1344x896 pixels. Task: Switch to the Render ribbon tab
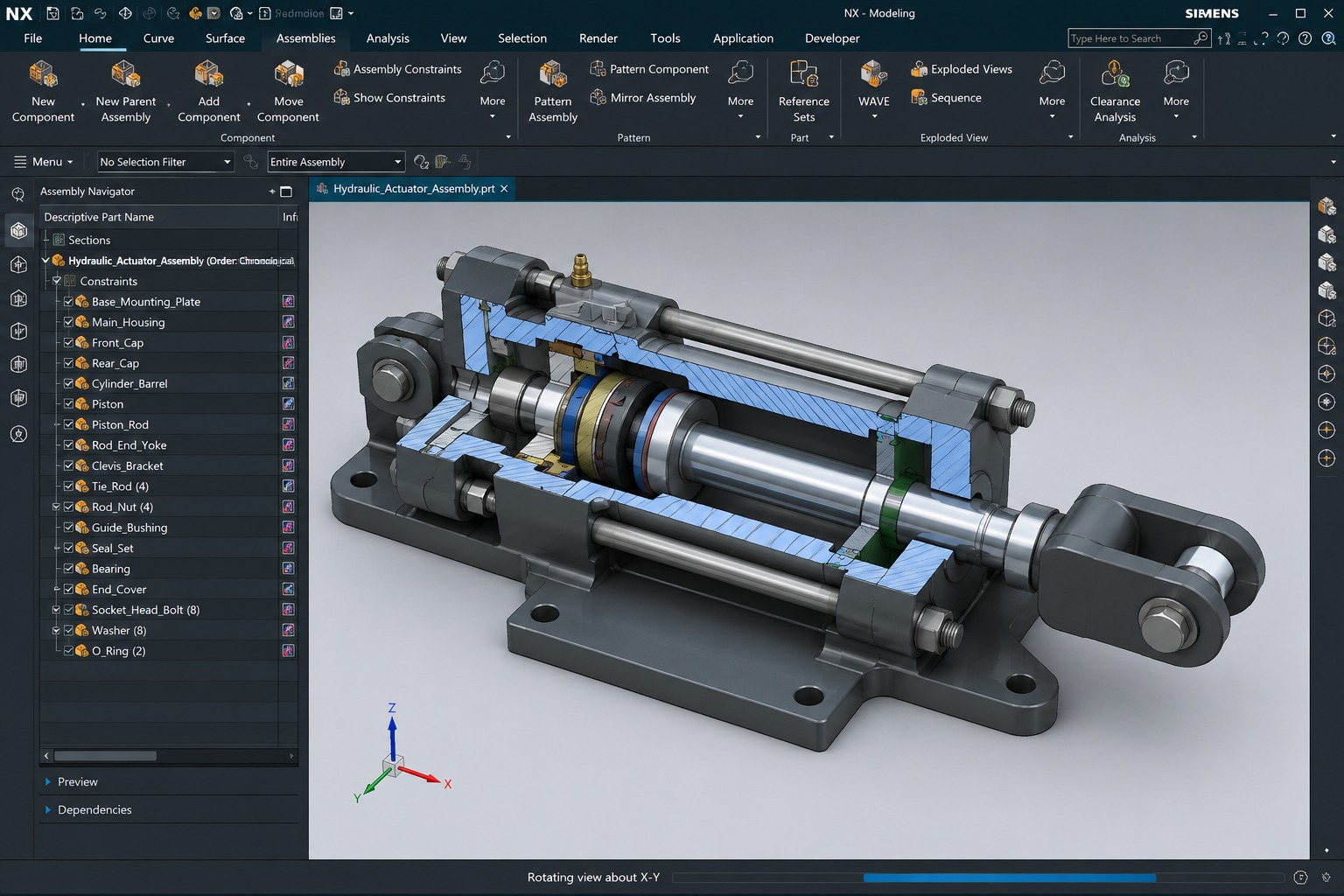click(598, 38)
